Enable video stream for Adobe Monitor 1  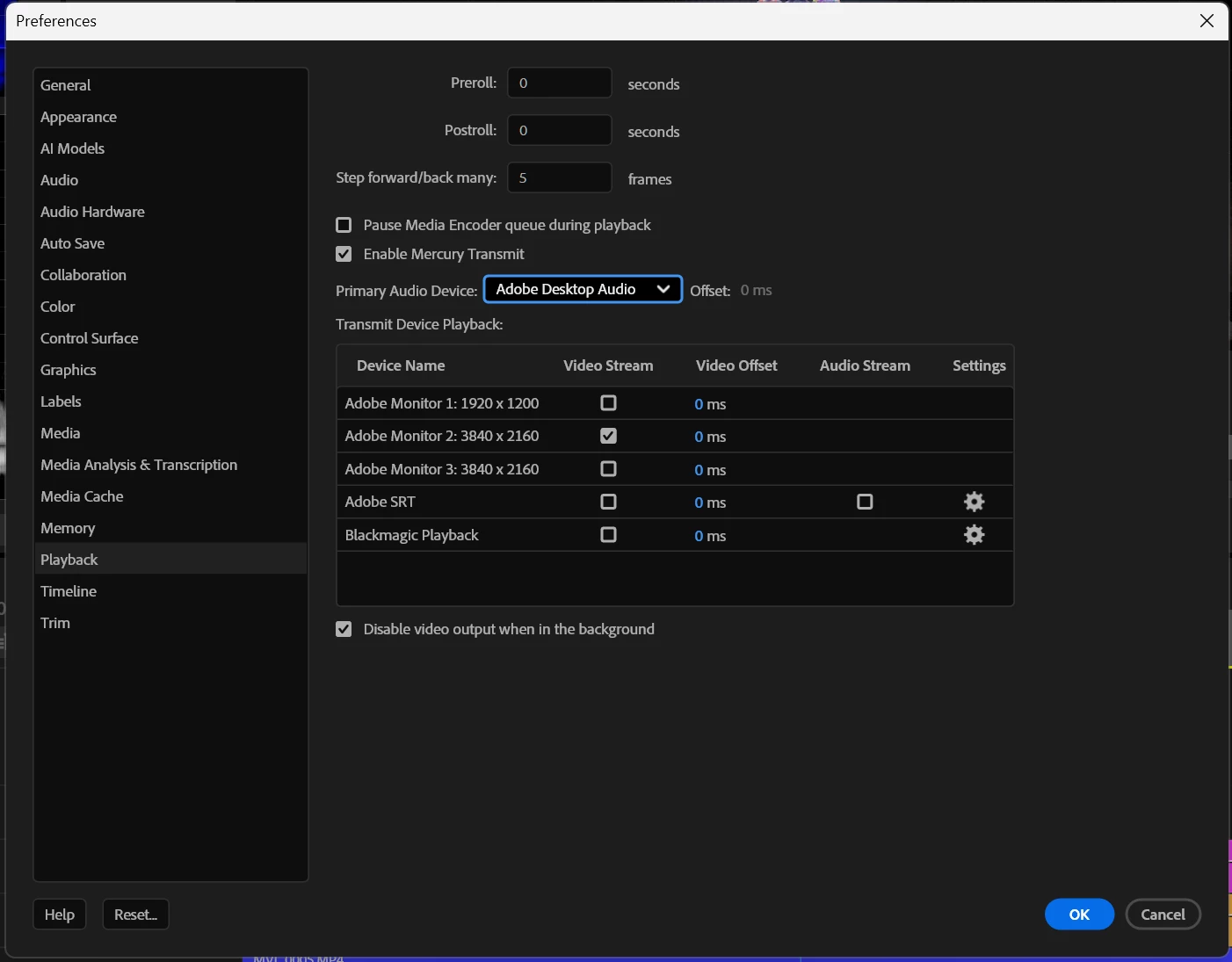pos(608,403)
